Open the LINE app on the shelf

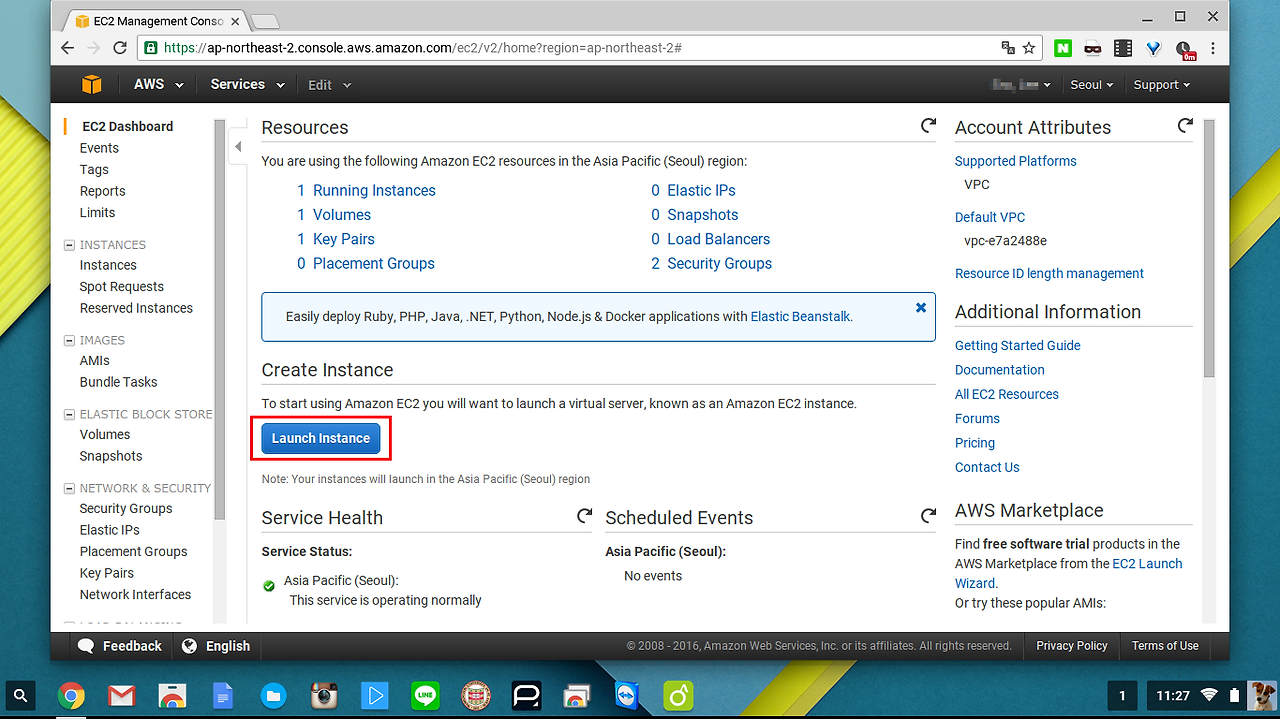[425, 695]
